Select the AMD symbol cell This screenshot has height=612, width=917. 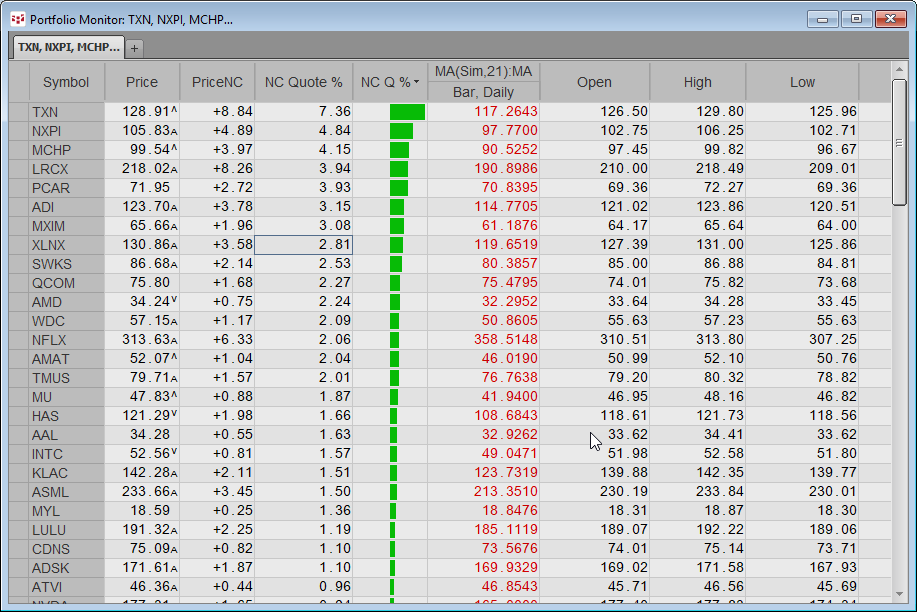(66, 302)
